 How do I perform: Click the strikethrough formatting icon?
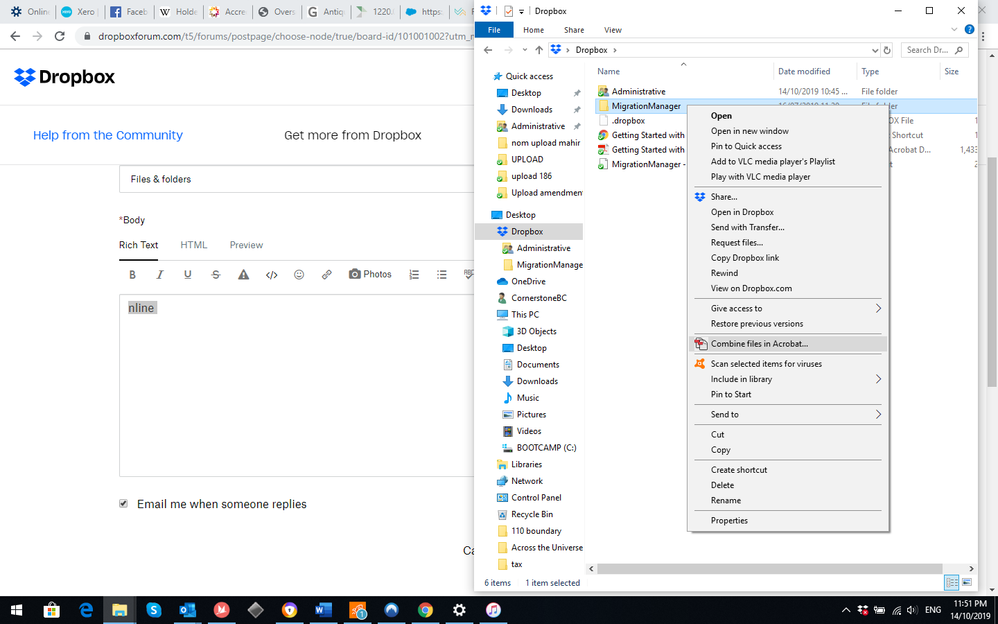tap(216, 274)
